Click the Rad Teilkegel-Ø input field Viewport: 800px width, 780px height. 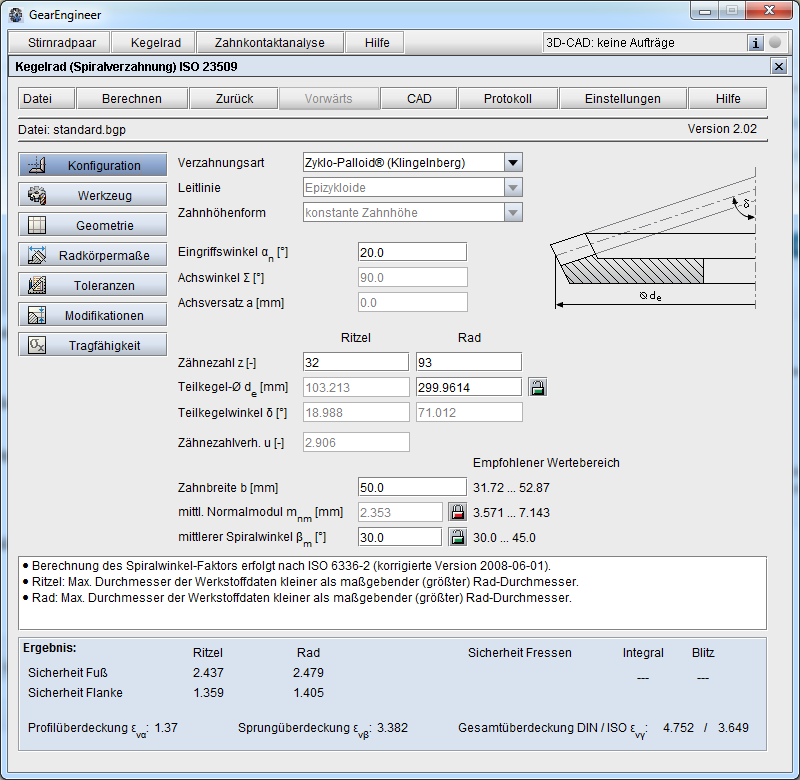click(x=469, y=387)
